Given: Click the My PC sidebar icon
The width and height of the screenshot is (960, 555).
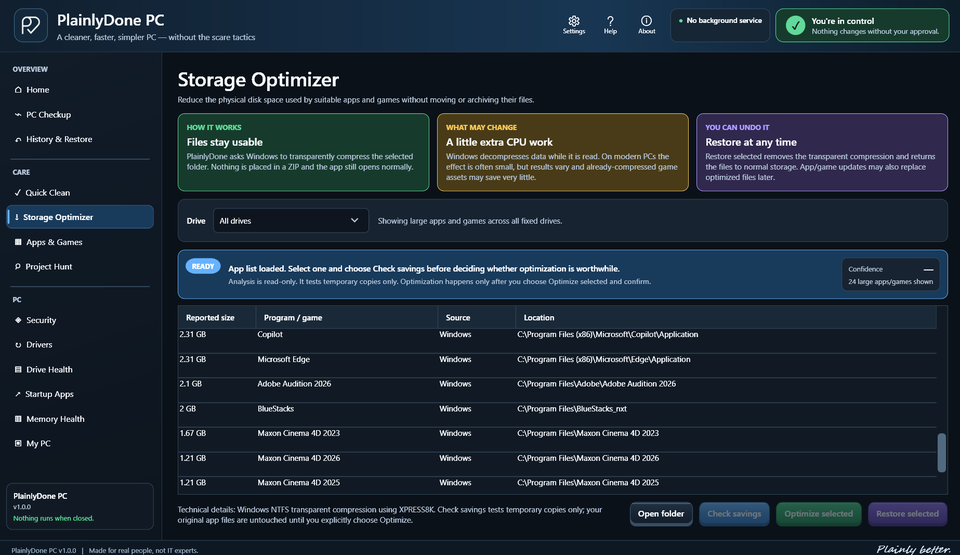Looking at the screenshot, I should pyautogui.click(x=18, y=444).
